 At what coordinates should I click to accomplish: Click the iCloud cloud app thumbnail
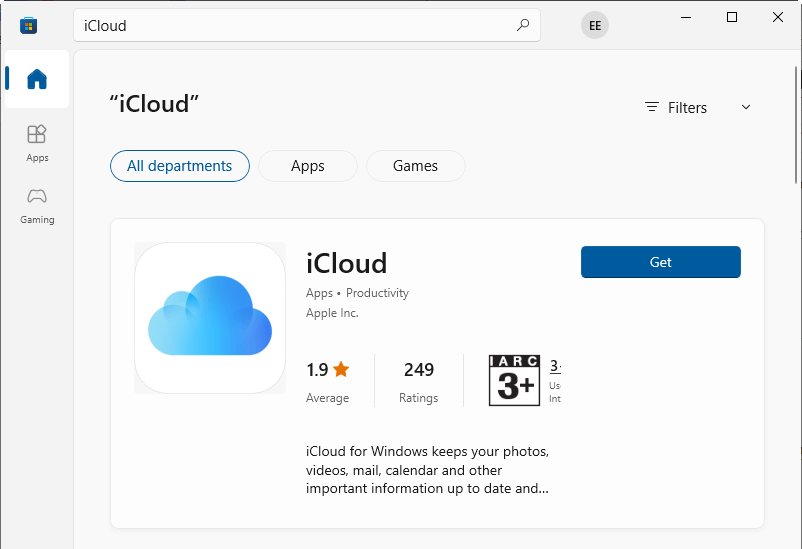pyautogui.click(x=210, y=318)
